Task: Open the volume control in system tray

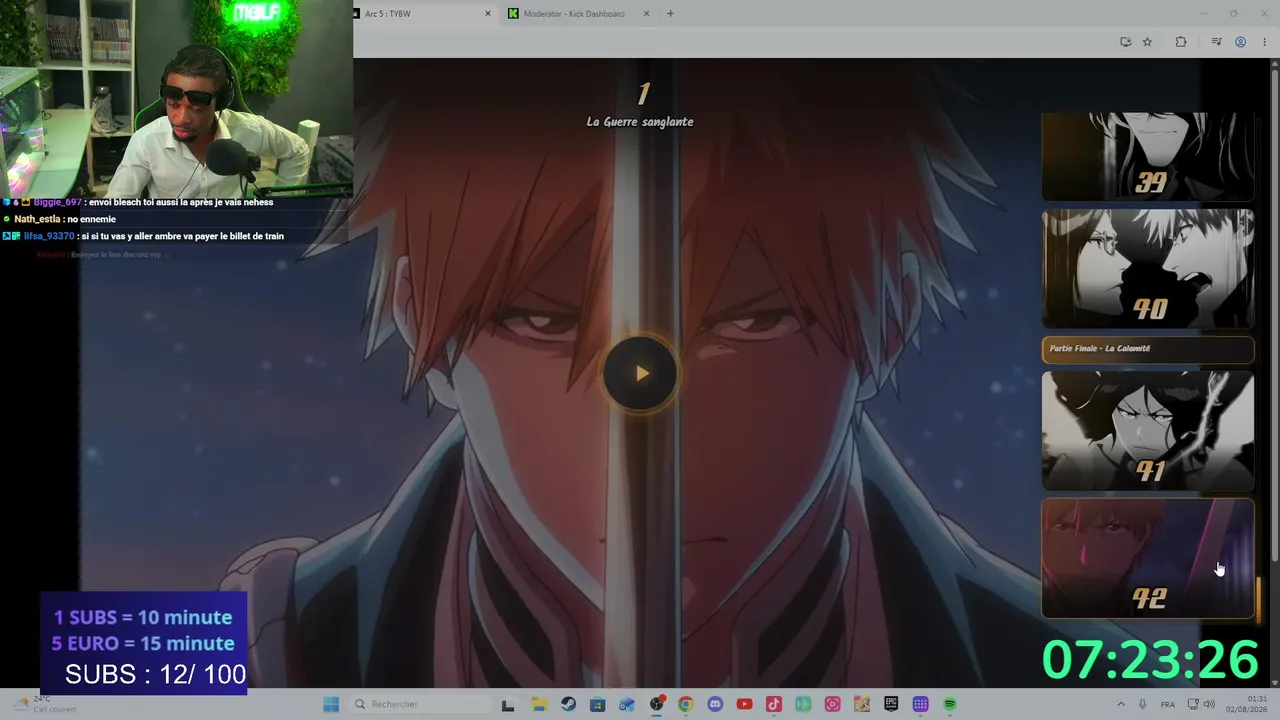Action: point(1209,704)
